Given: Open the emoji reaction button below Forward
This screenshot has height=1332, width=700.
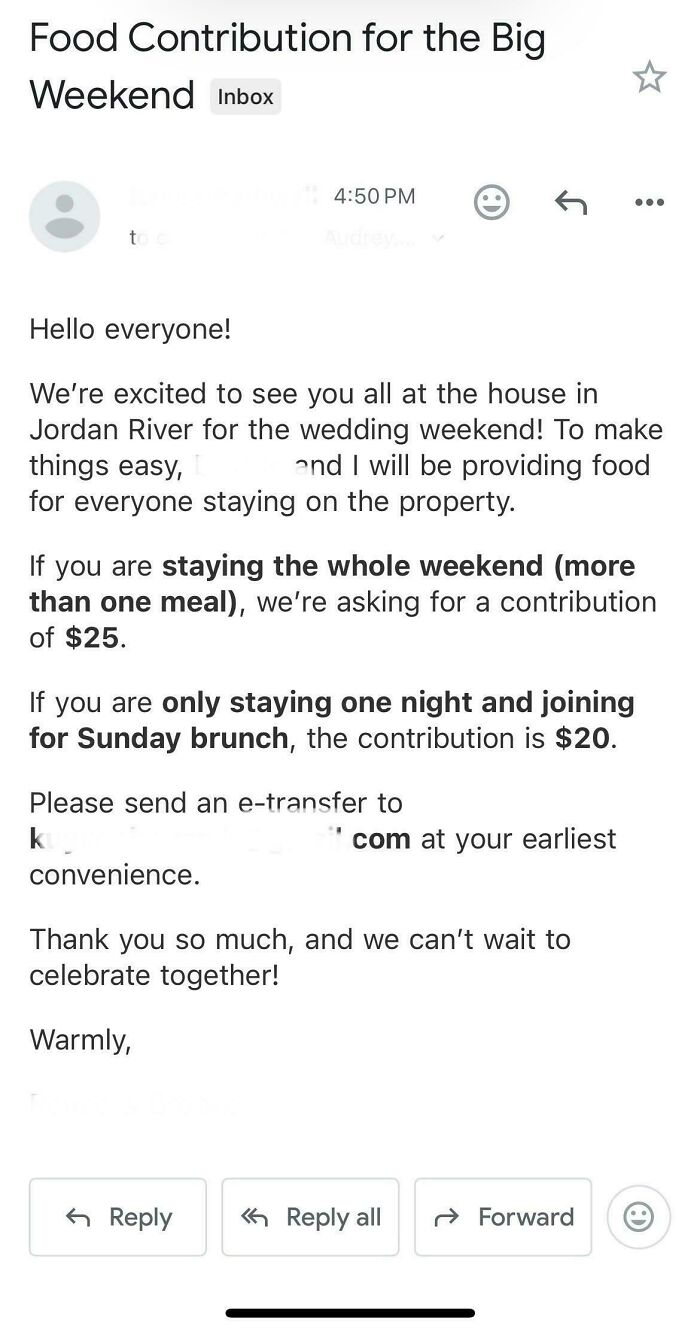Looking at the screenshot, I should tap(638, 1217).
